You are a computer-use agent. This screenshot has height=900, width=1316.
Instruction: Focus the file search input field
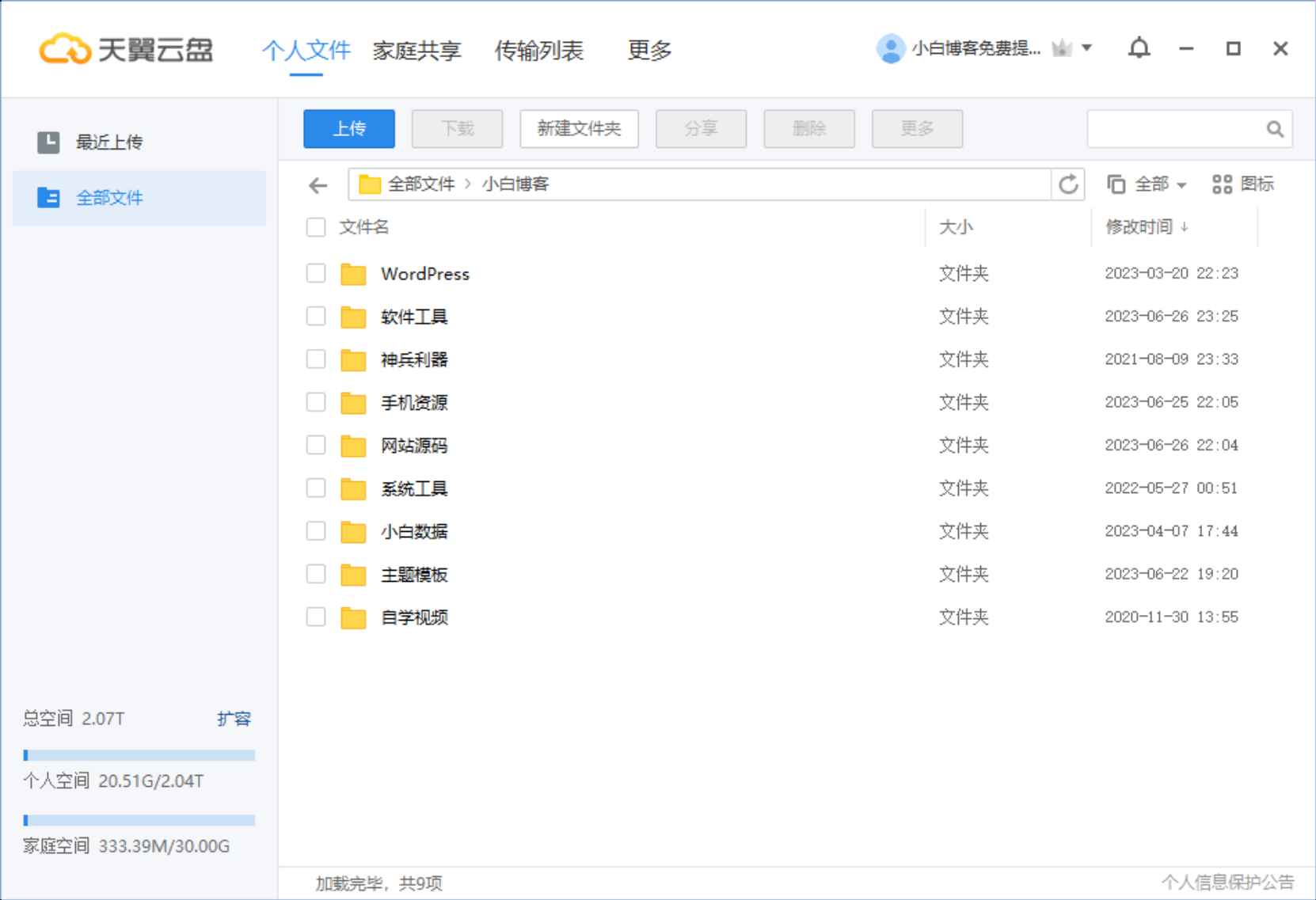(1176, 128)
